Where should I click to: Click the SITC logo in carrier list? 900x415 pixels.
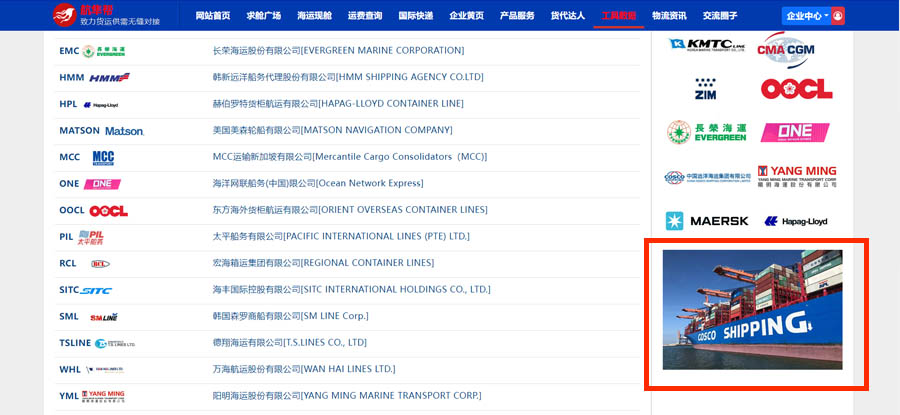tap(97, 290)
